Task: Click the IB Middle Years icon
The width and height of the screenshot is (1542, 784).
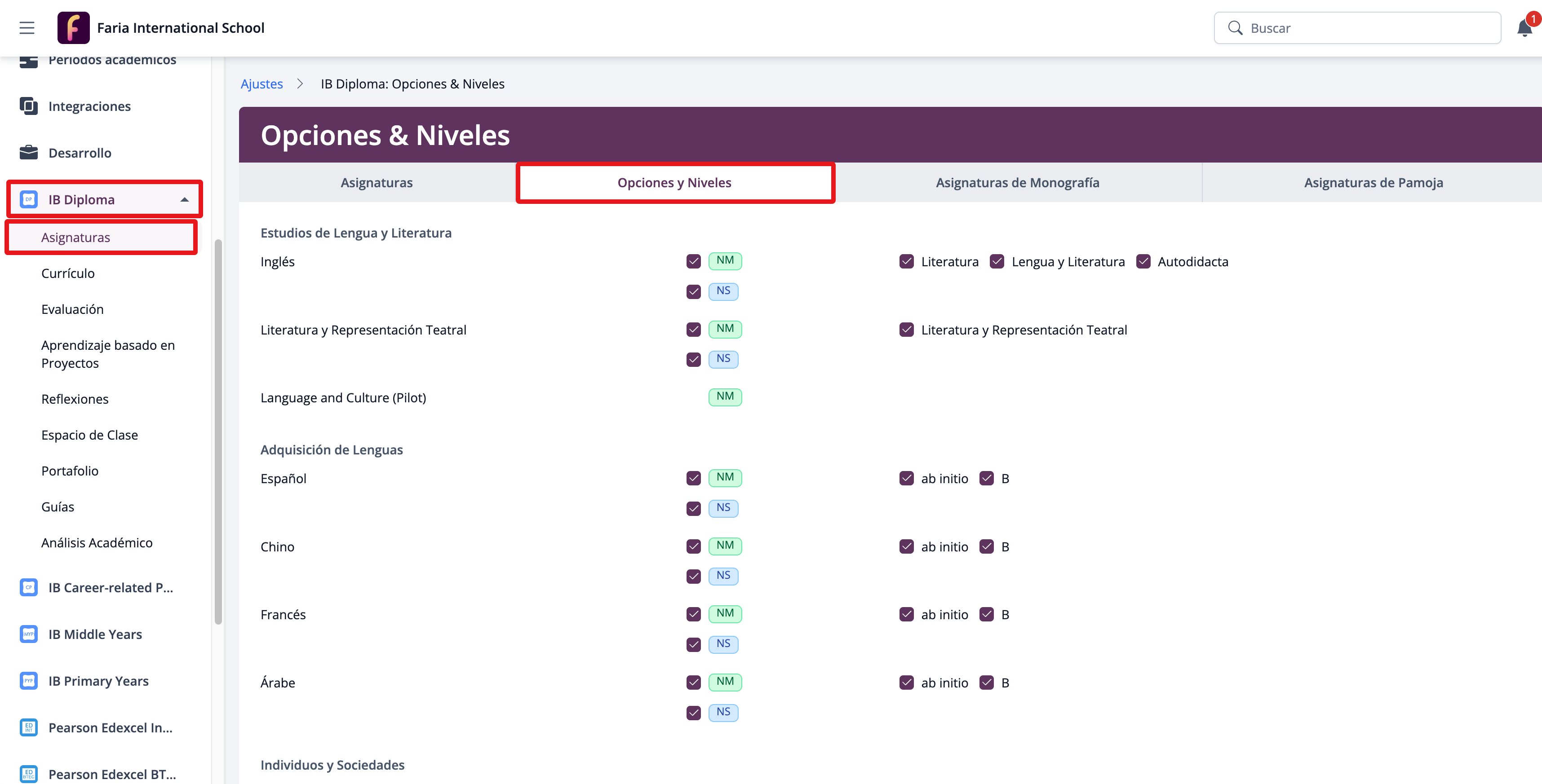Action: (28, 634)
